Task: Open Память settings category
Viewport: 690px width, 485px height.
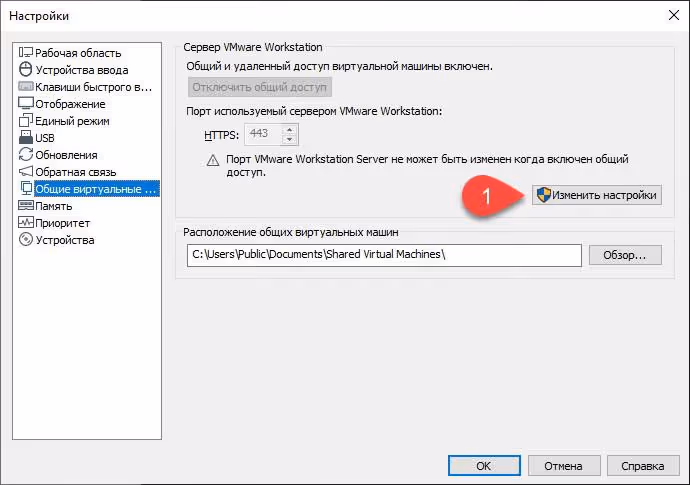Action: coord(53,206)
